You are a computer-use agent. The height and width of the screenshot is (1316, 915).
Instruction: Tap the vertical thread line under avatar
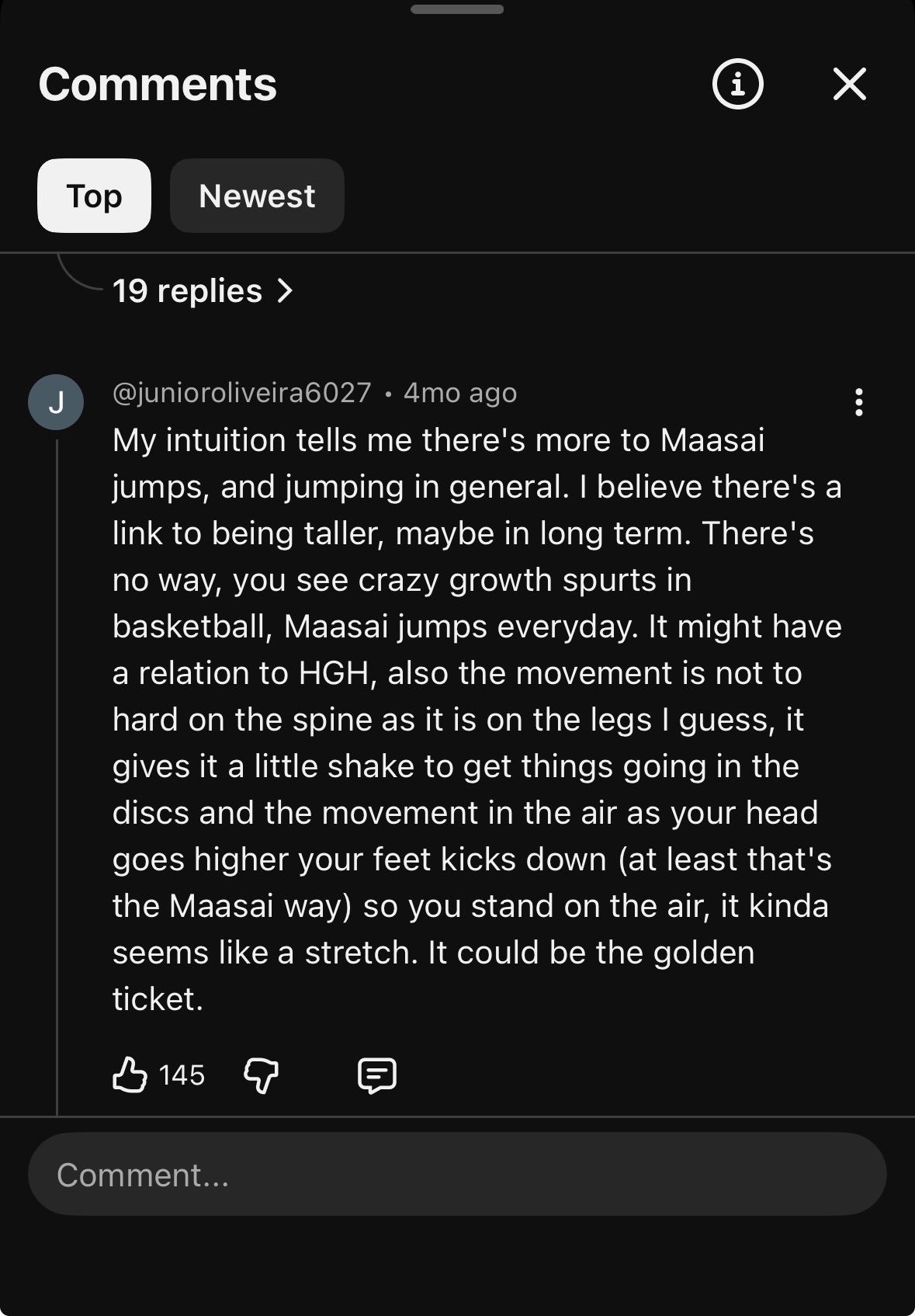coord(57,776)
